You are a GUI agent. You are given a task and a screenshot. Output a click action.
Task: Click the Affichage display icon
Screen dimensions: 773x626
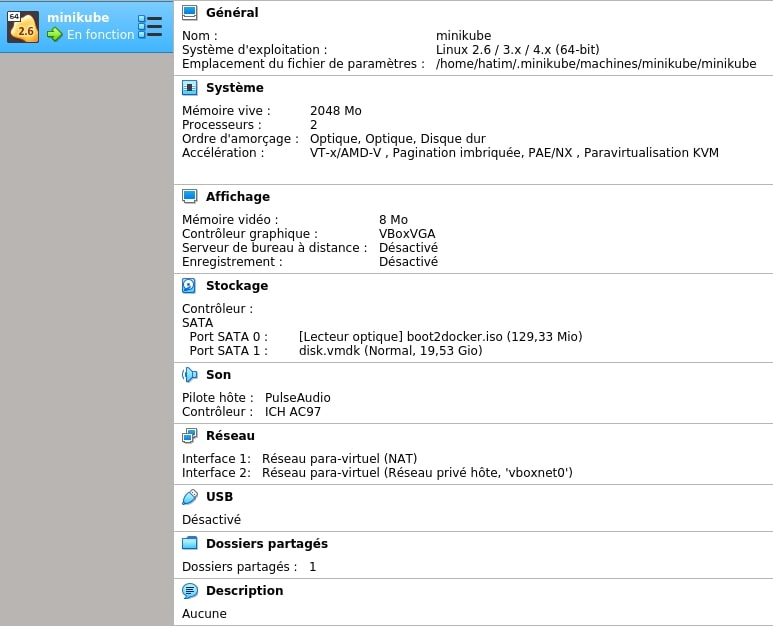pos(189,197)
